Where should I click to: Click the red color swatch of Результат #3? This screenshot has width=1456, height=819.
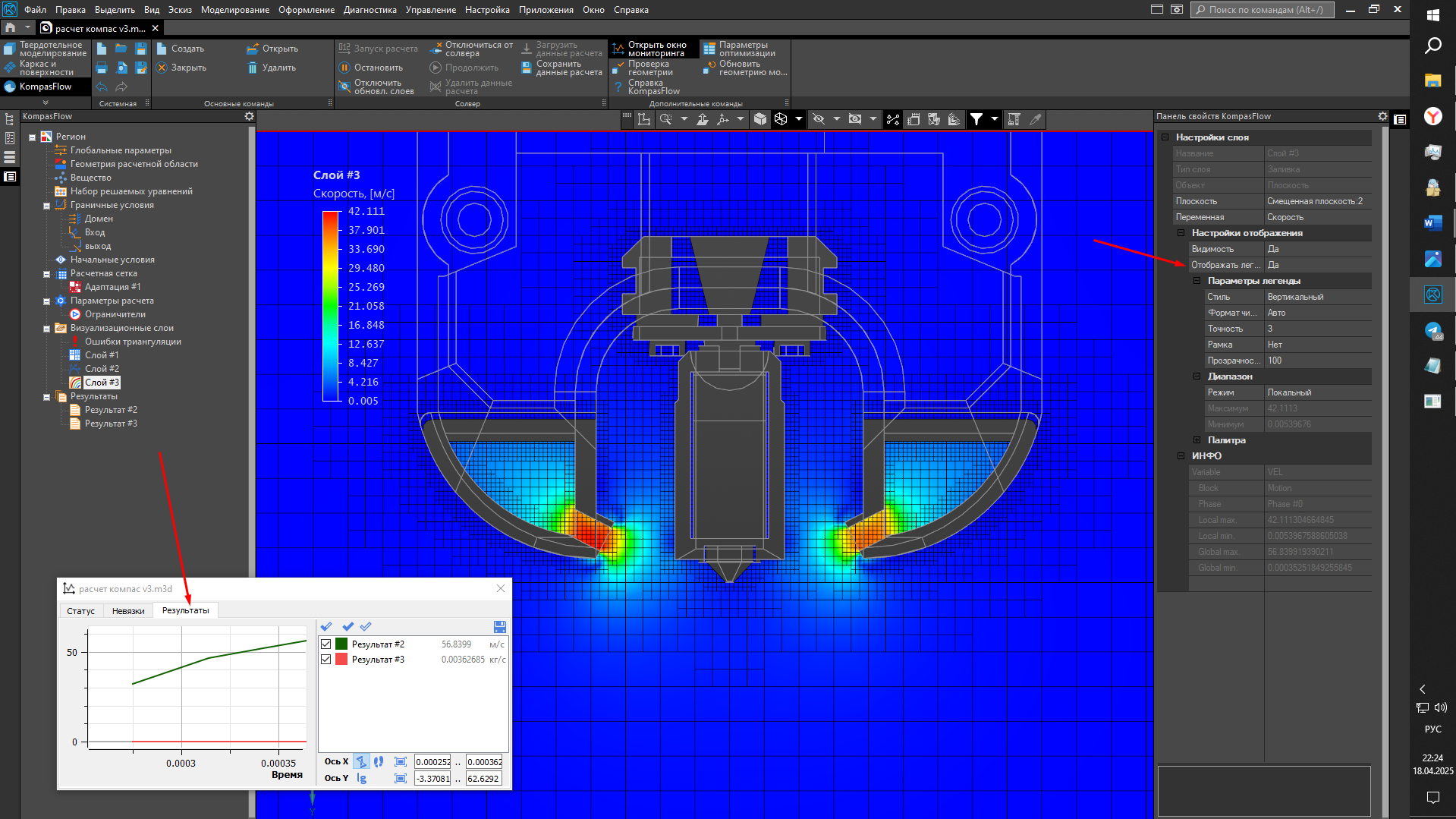(x=341, y=660)
